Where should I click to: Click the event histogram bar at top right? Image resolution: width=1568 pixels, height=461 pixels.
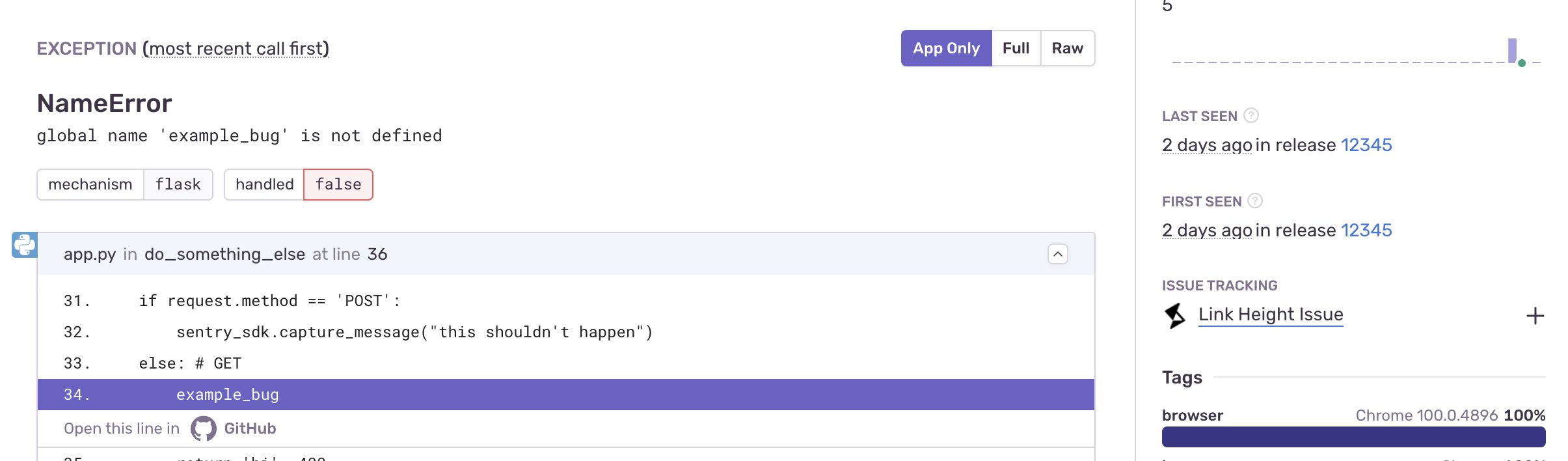click(x=1512, y=51)
